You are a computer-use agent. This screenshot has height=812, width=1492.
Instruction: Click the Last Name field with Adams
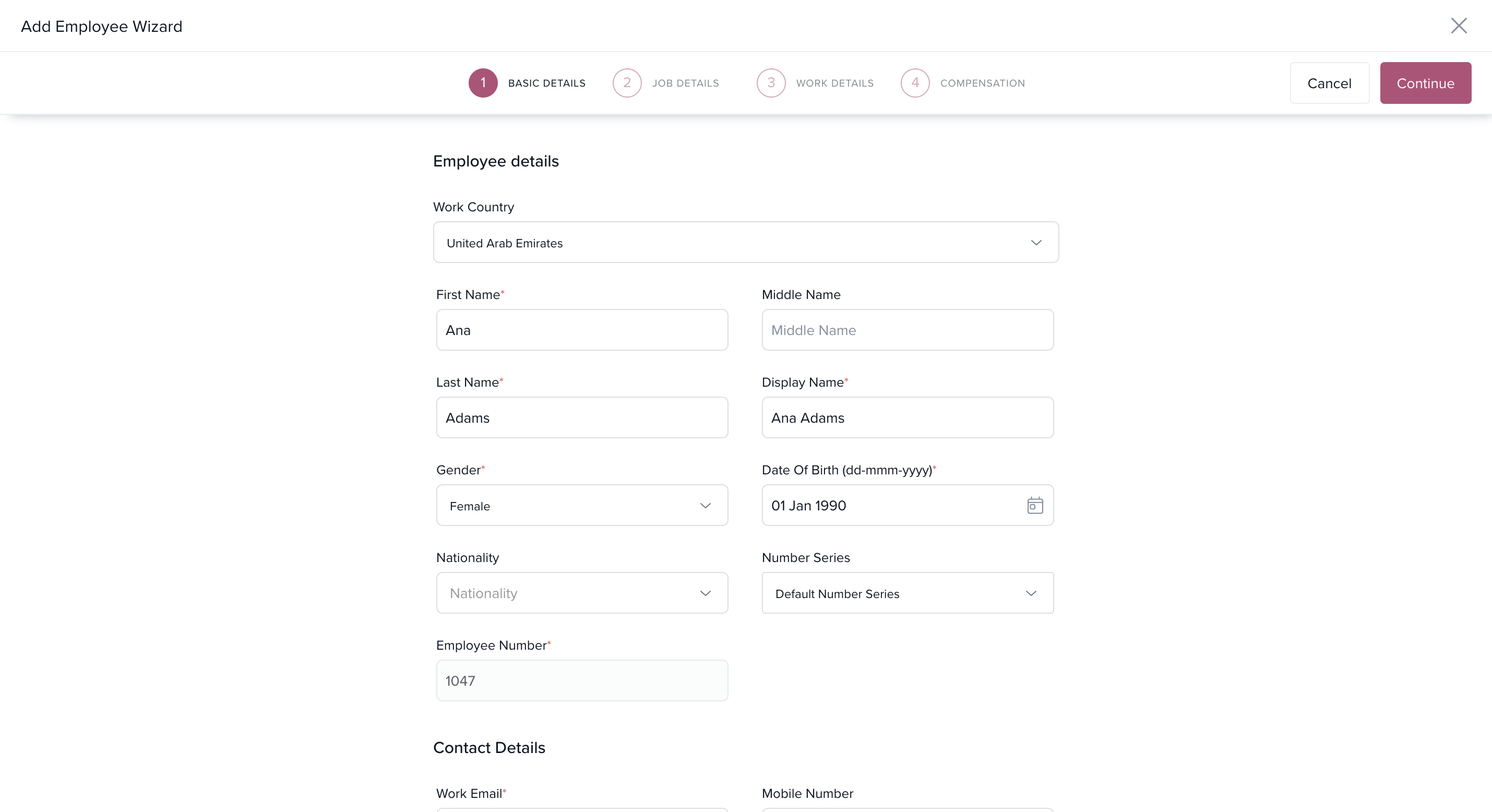pyautogui.click(x=581, y=417)
